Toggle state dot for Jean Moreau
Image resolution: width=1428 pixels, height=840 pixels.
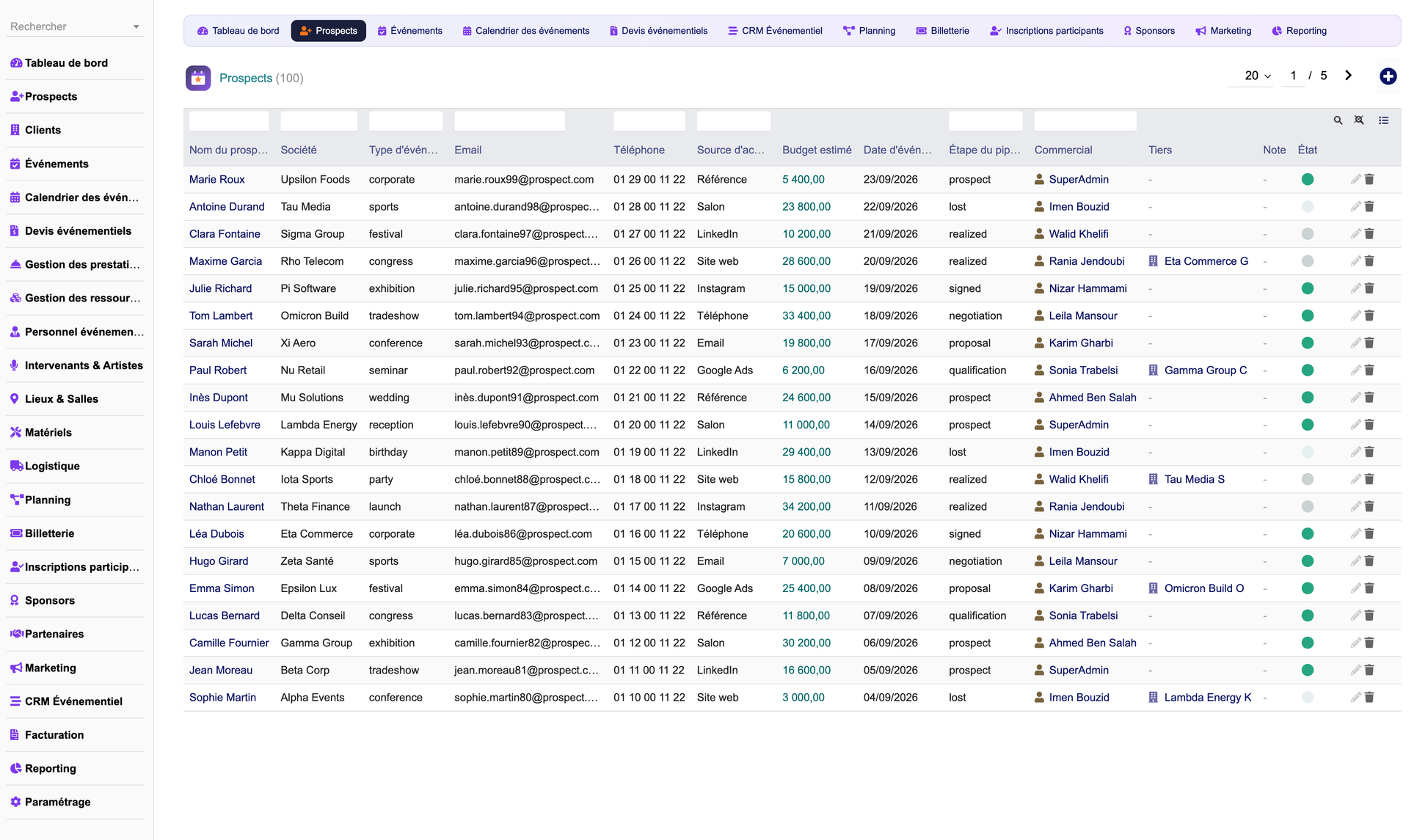click(x=1307, y=671)
